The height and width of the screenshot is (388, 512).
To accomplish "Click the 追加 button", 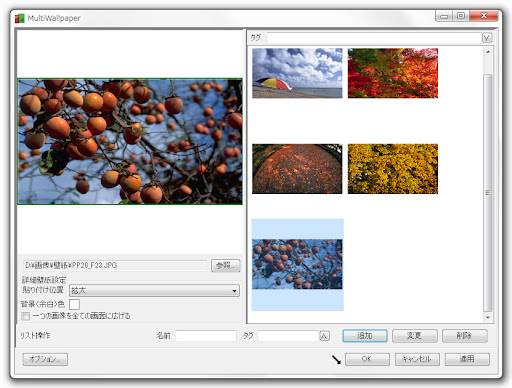I will coord(365,336).
